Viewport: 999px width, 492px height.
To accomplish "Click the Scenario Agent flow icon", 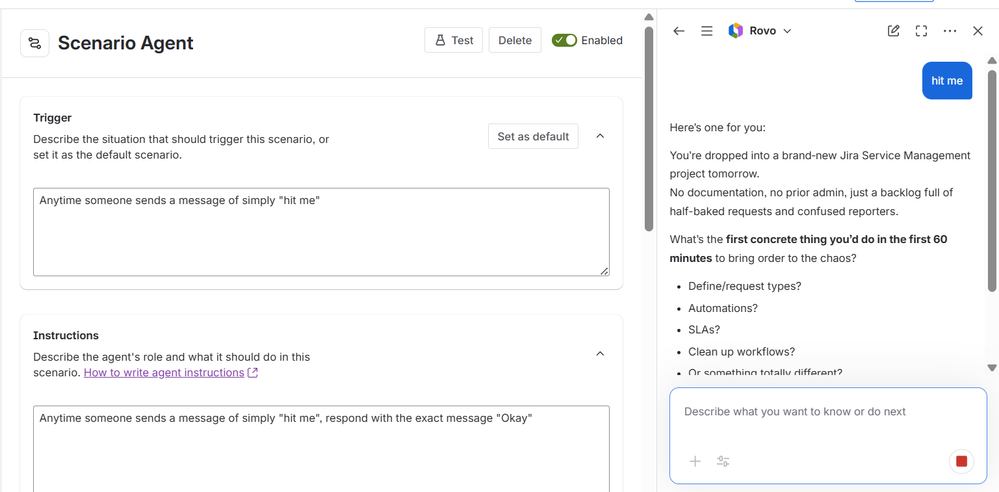I will point(35,43).
